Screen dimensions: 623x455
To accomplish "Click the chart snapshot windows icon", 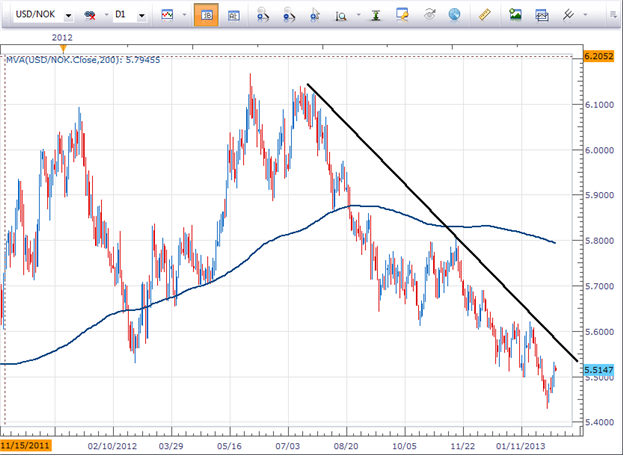I will [542, 15].
